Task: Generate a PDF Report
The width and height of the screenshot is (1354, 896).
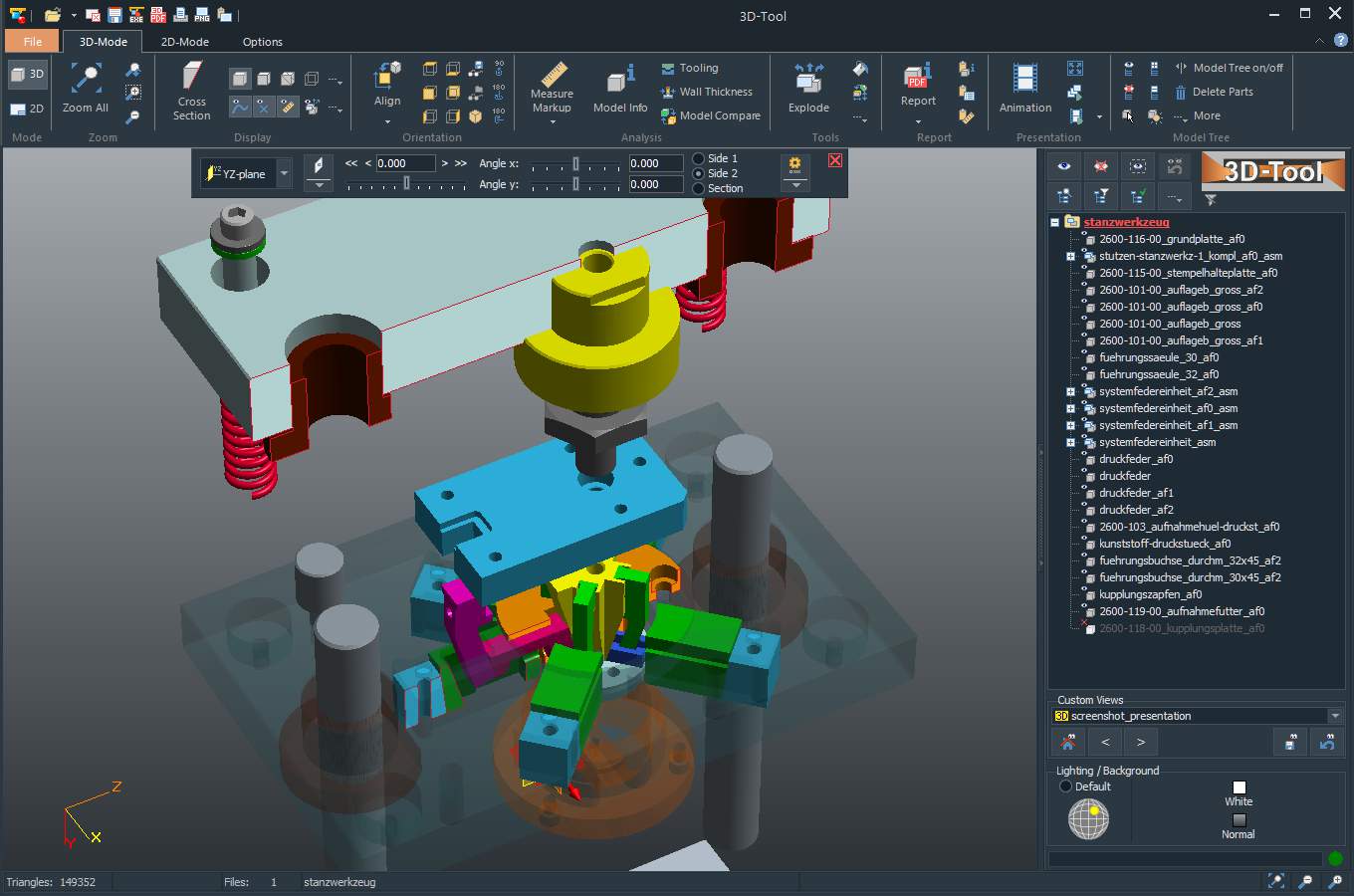Action: pyautogui.click(x=917, y=90)
